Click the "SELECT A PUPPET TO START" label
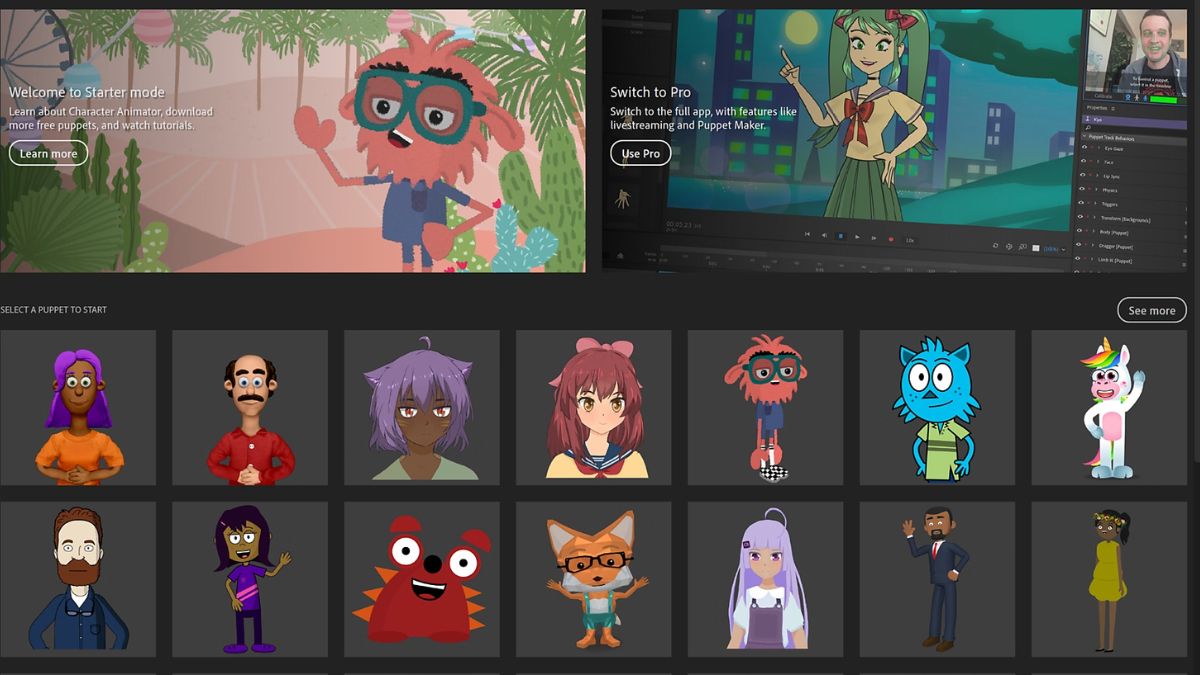This screenshot has height=675, width=1200. pos(54,310)
